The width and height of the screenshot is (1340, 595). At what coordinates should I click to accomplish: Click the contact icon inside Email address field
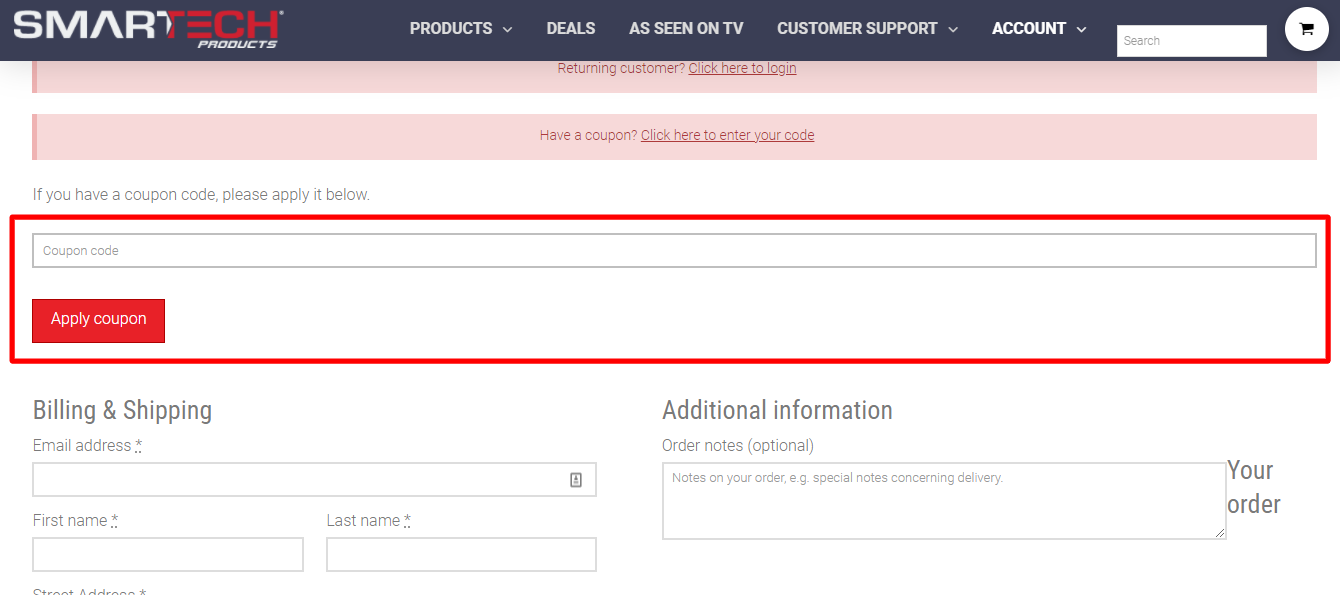point(576,480)
